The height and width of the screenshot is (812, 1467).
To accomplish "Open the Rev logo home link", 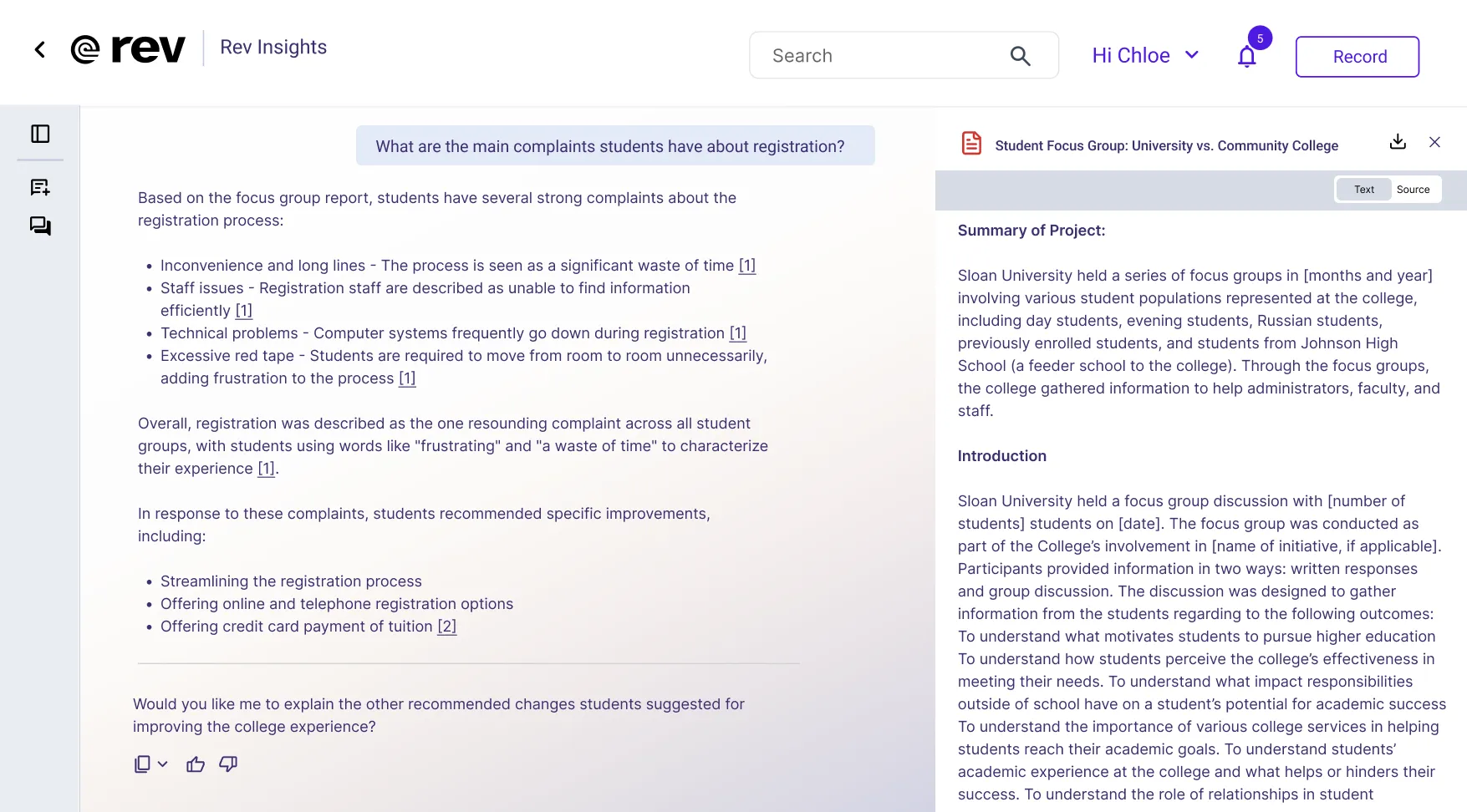I will pos(128,49).
